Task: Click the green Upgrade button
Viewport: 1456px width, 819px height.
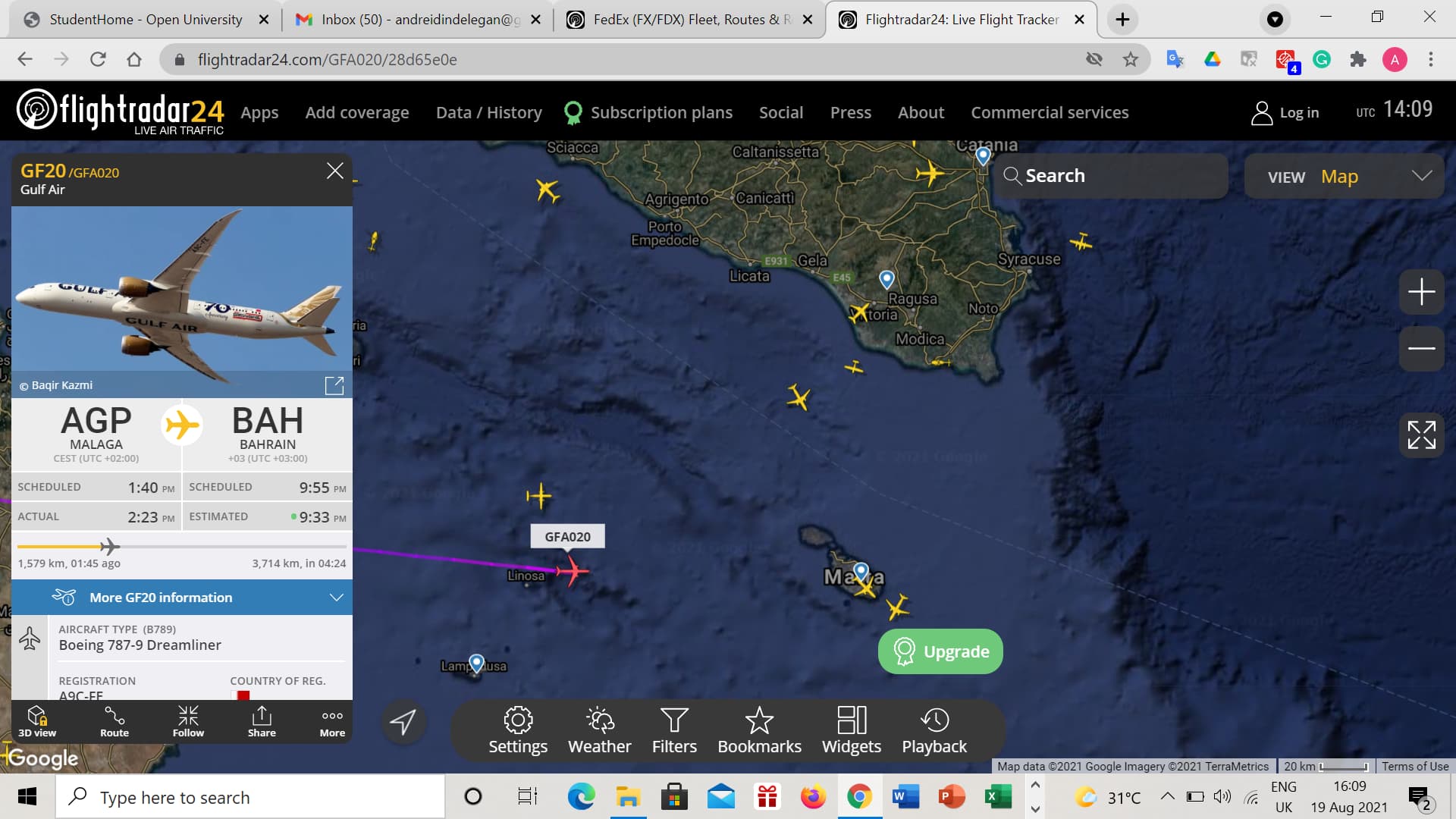Action: (940, 651)
